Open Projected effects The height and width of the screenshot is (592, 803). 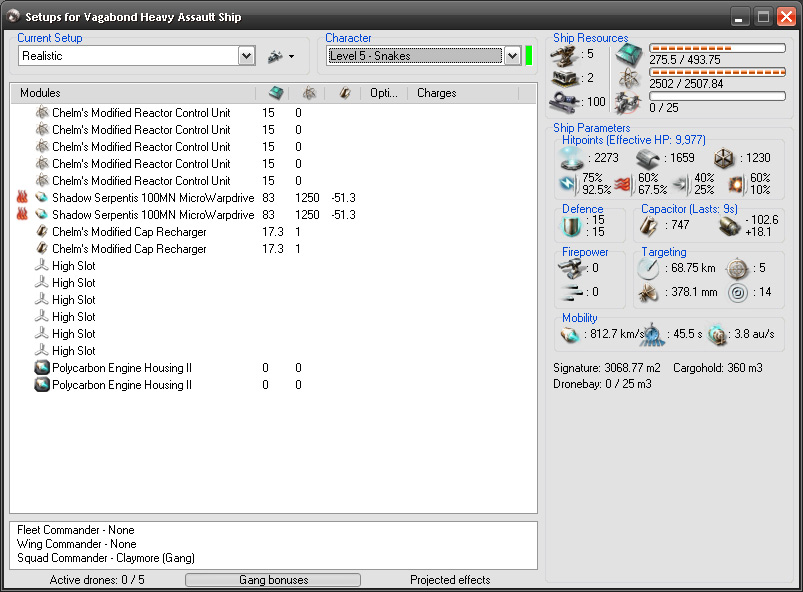pyautogui.click(x=450, y=580)
